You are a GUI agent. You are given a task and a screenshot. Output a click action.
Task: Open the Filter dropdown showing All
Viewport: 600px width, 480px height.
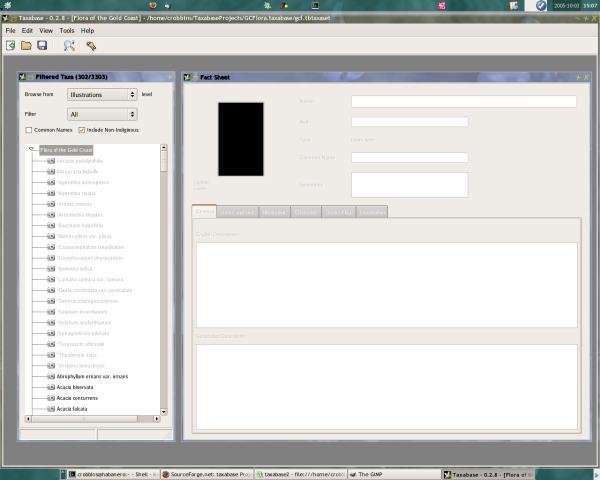[x=102, y=114]
